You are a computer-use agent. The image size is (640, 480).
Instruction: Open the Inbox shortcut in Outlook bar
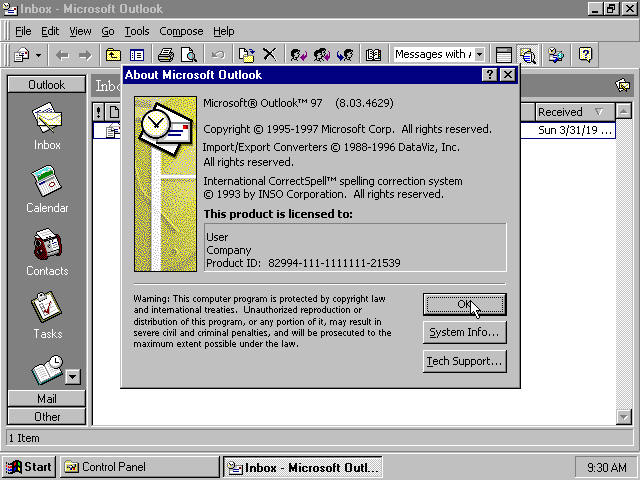(x=46, y=126)
